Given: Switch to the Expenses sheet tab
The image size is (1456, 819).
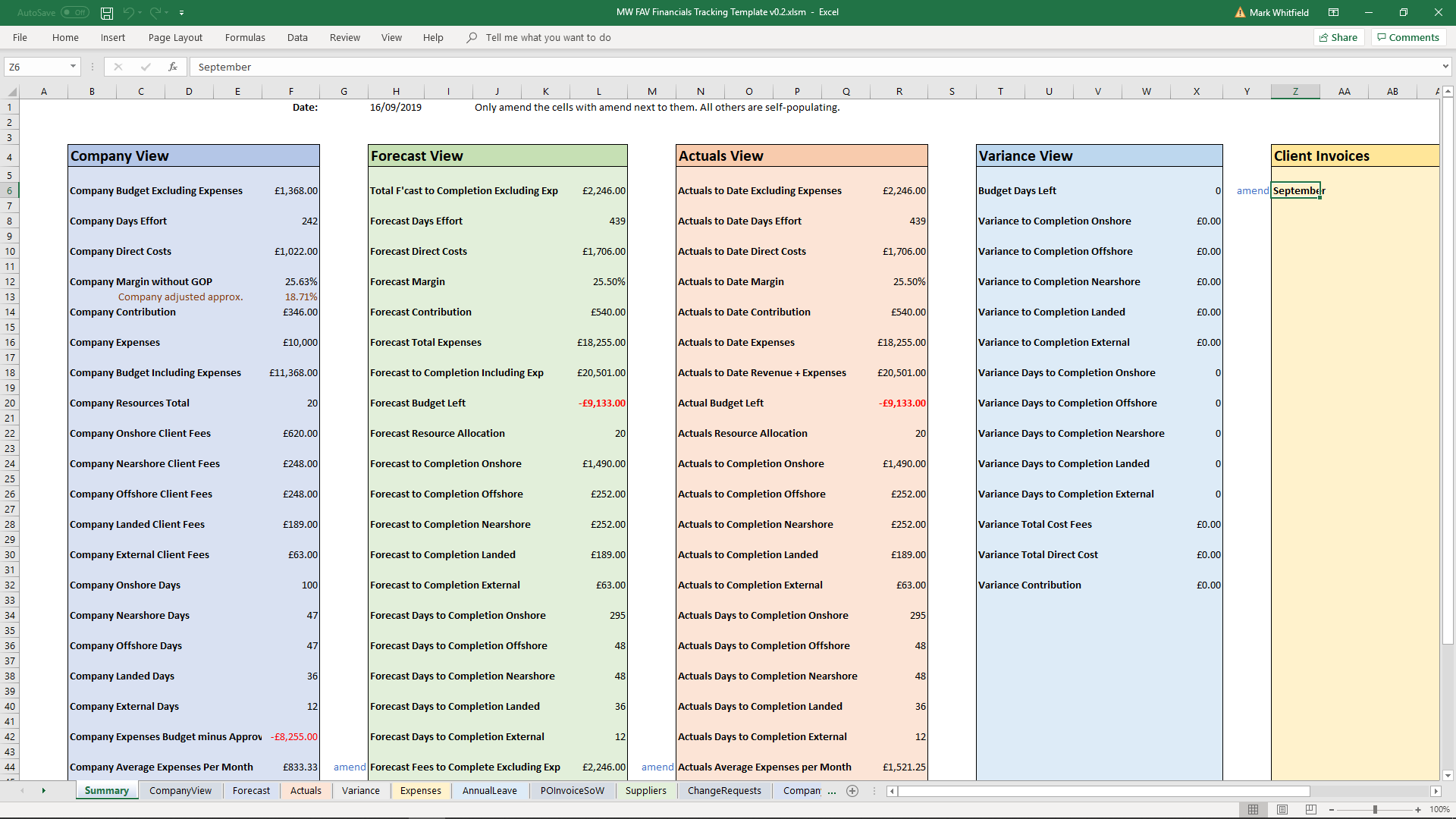Looking at the screenshot, I should (x=420, y=790).
